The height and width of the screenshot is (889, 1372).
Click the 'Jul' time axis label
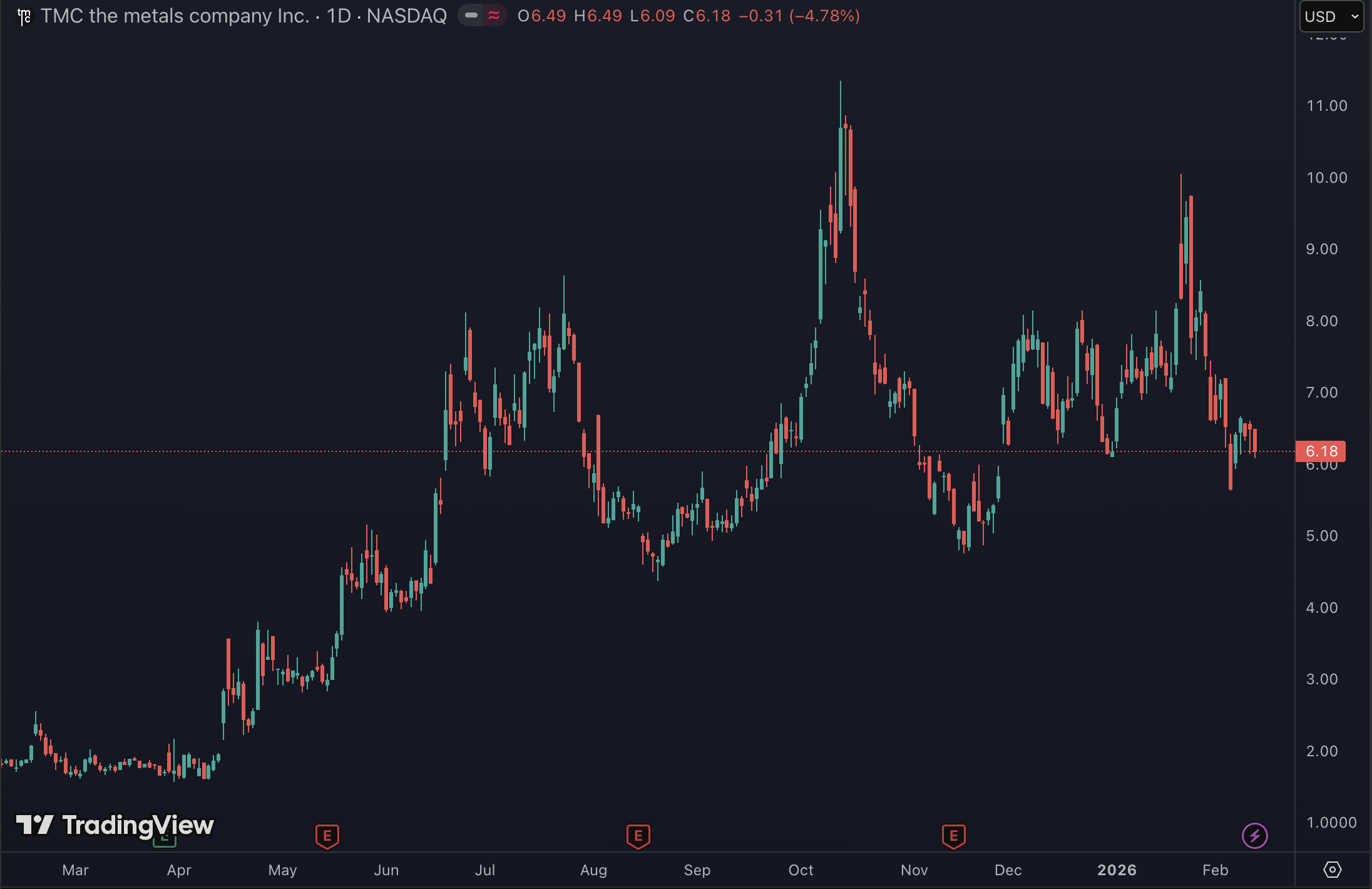(x=485, y=870)
